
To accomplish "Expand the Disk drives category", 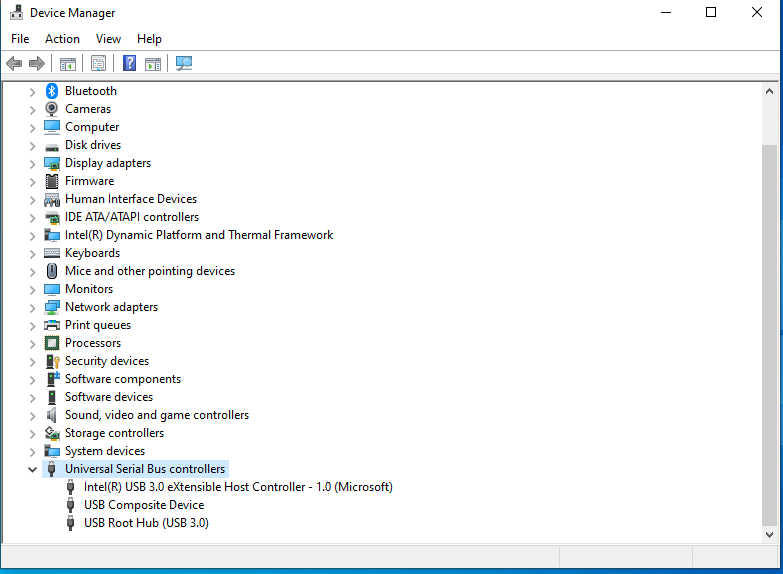I will 32,146.
